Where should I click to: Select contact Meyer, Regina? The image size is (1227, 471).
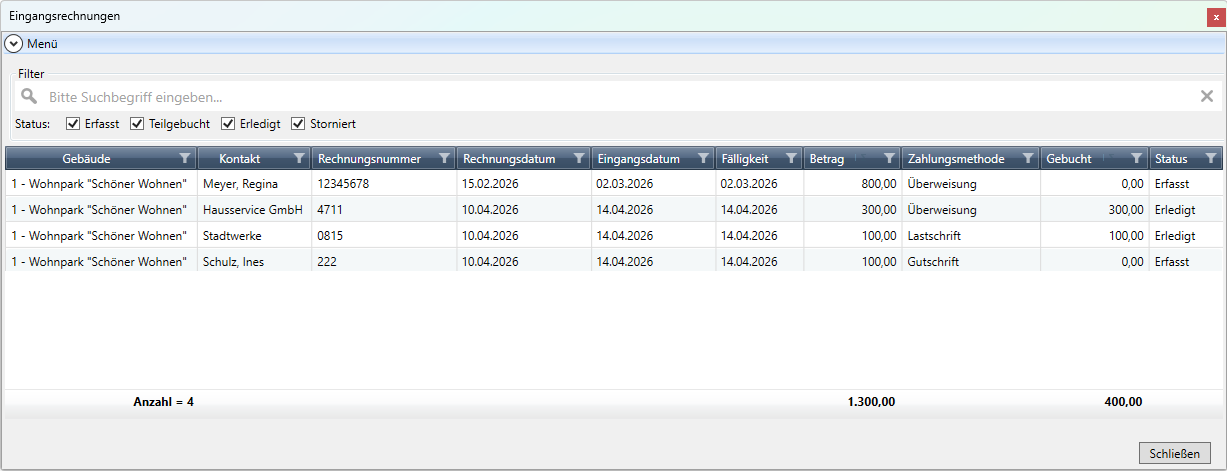tap(240, 184)
